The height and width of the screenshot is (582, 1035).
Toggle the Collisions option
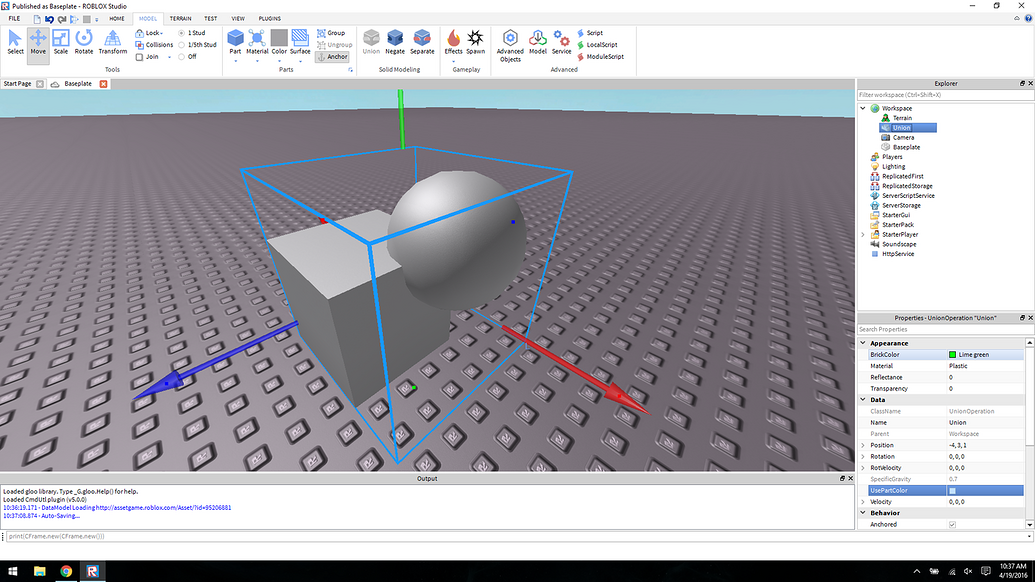point(154,45)
